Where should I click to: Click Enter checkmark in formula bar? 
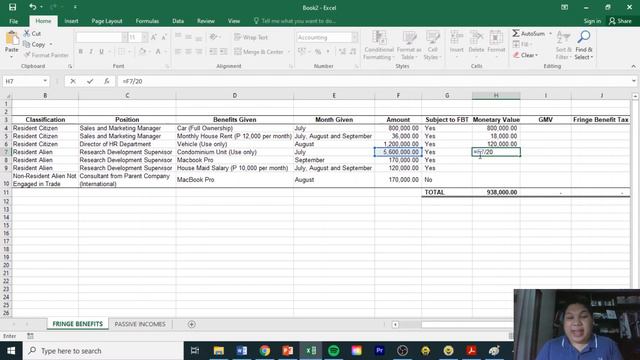pyautogui.click(x=90, y=81)
